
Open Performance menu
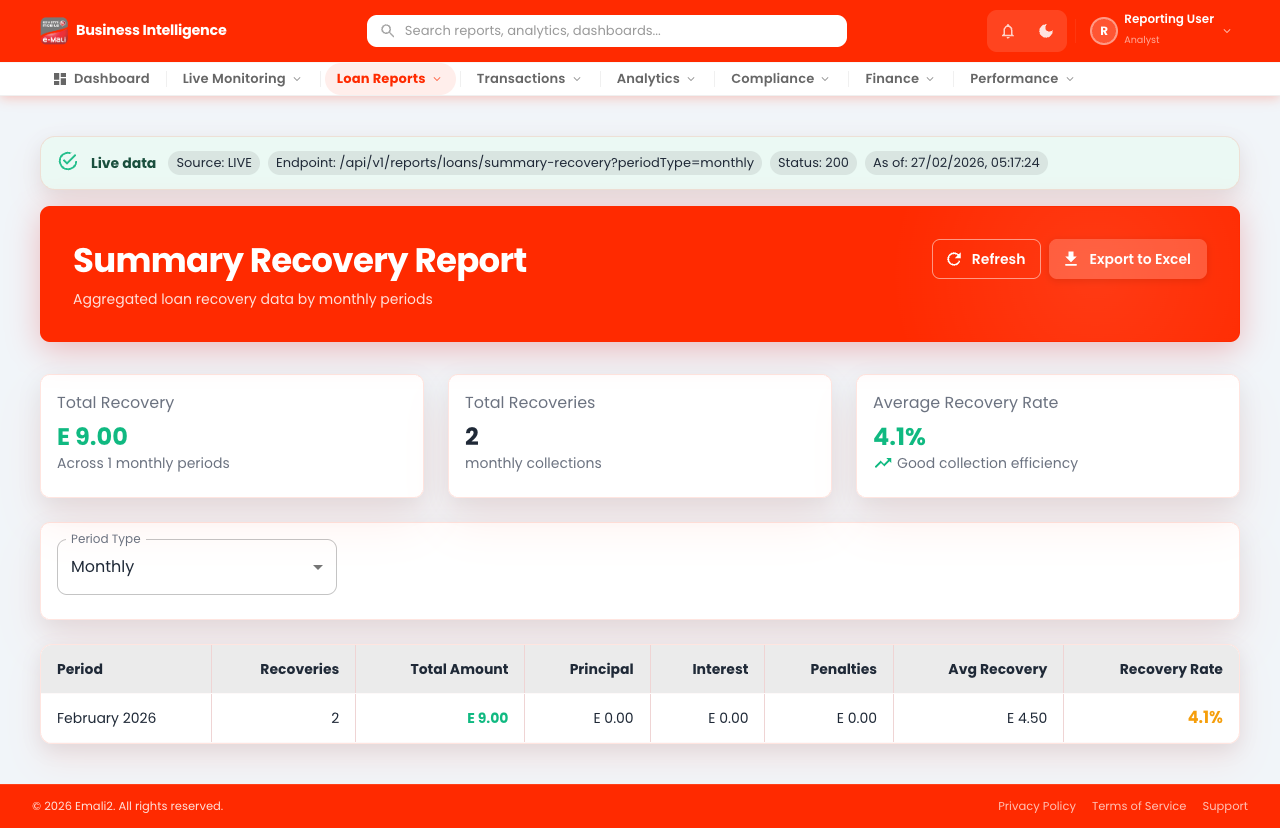click(1021, 79)
